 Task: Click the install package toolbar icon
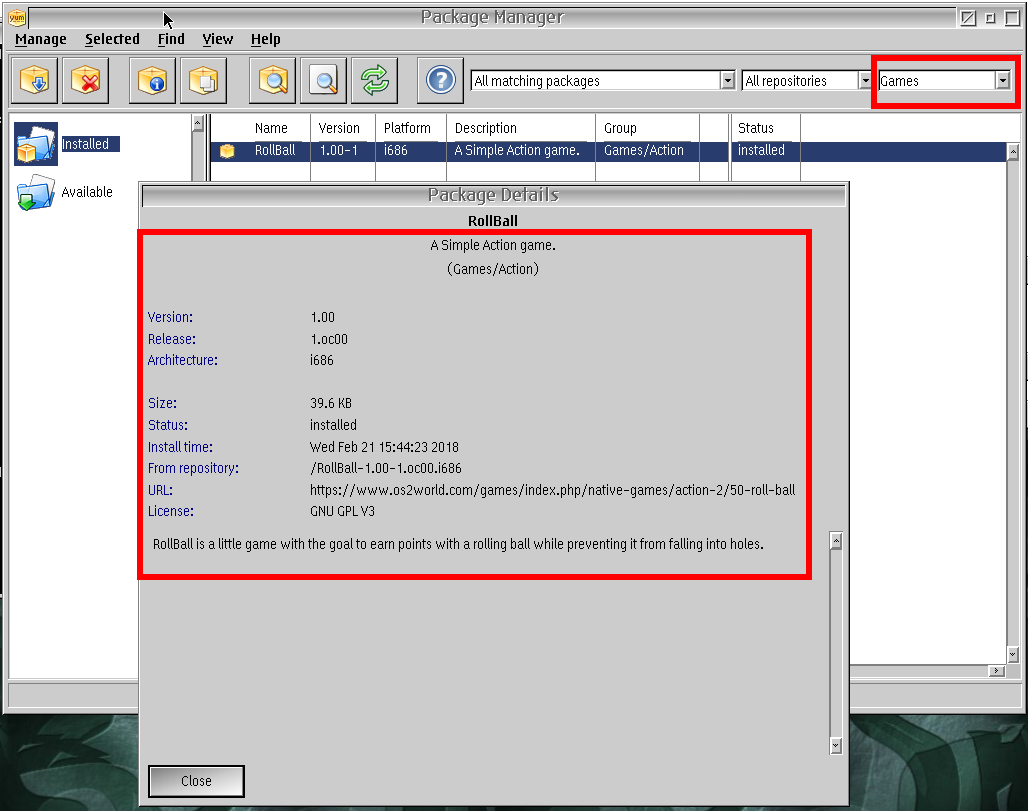[34, 81]
